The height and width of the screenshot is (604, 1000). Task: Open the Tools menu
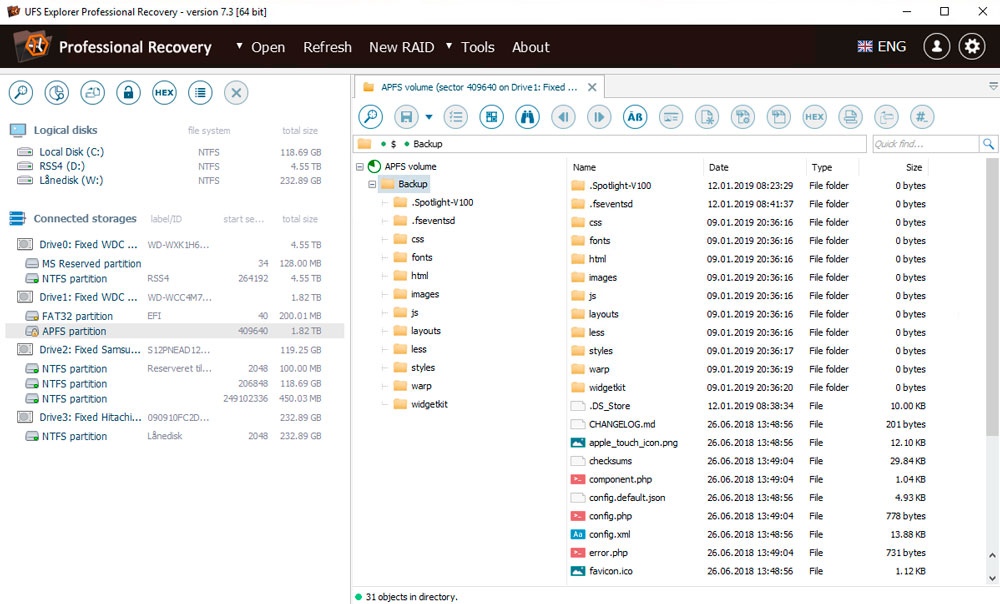coord(477,47)
